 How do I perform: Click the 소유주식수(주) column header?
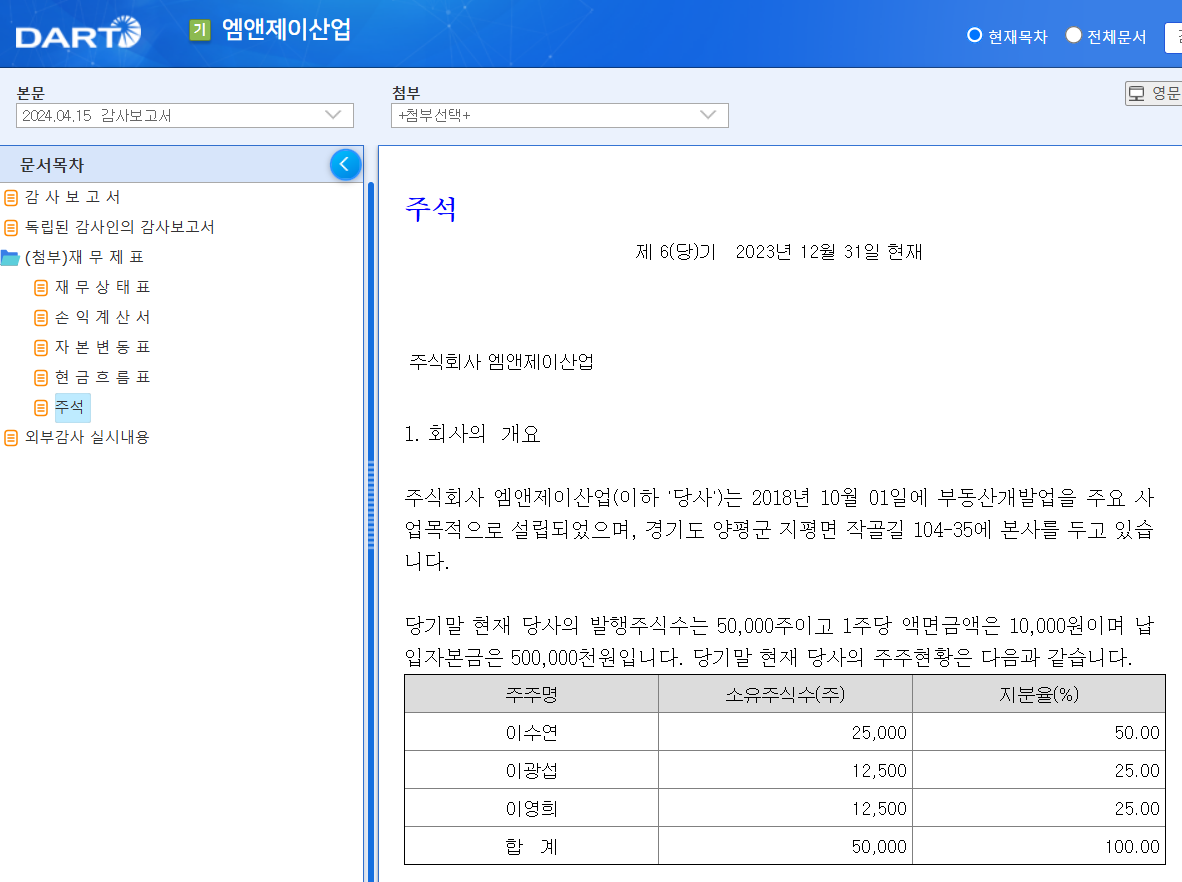785,694
